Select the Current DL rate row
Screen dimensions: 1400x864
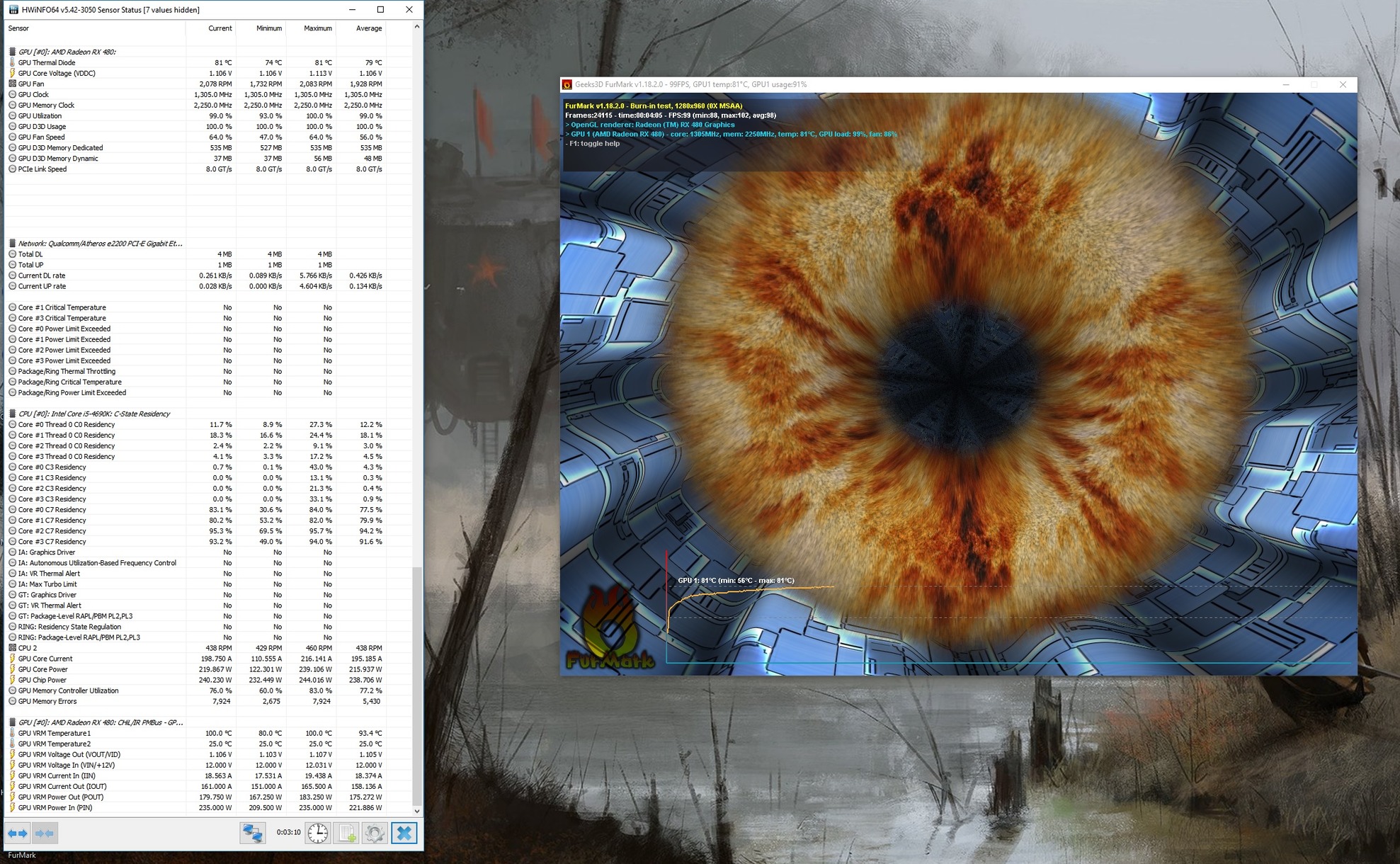[209, 275]
